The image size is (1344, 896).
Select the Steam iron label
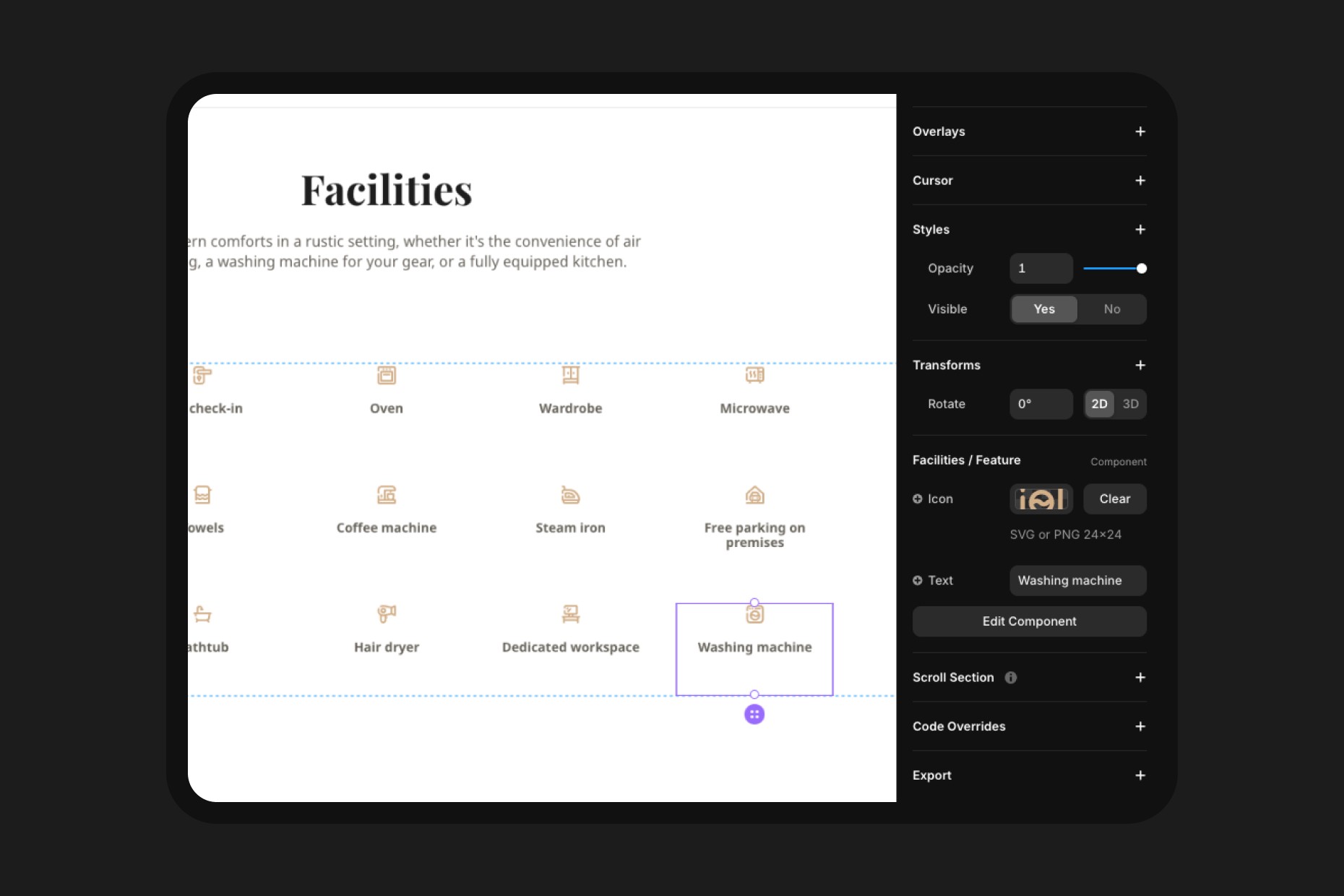pos(571,528)
